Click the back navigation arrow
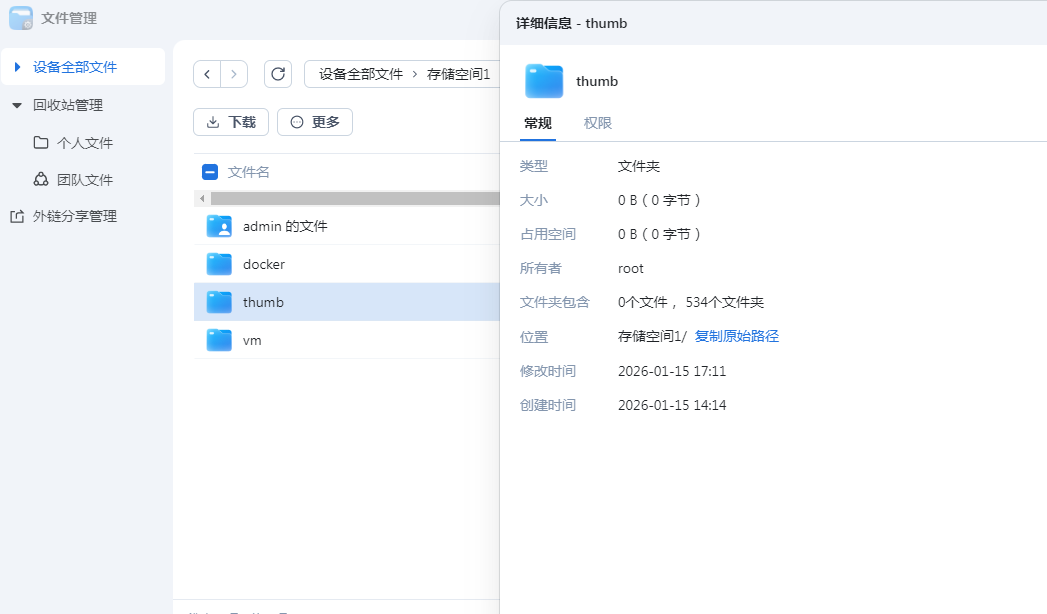1047x614 pixels. point(207,74)
